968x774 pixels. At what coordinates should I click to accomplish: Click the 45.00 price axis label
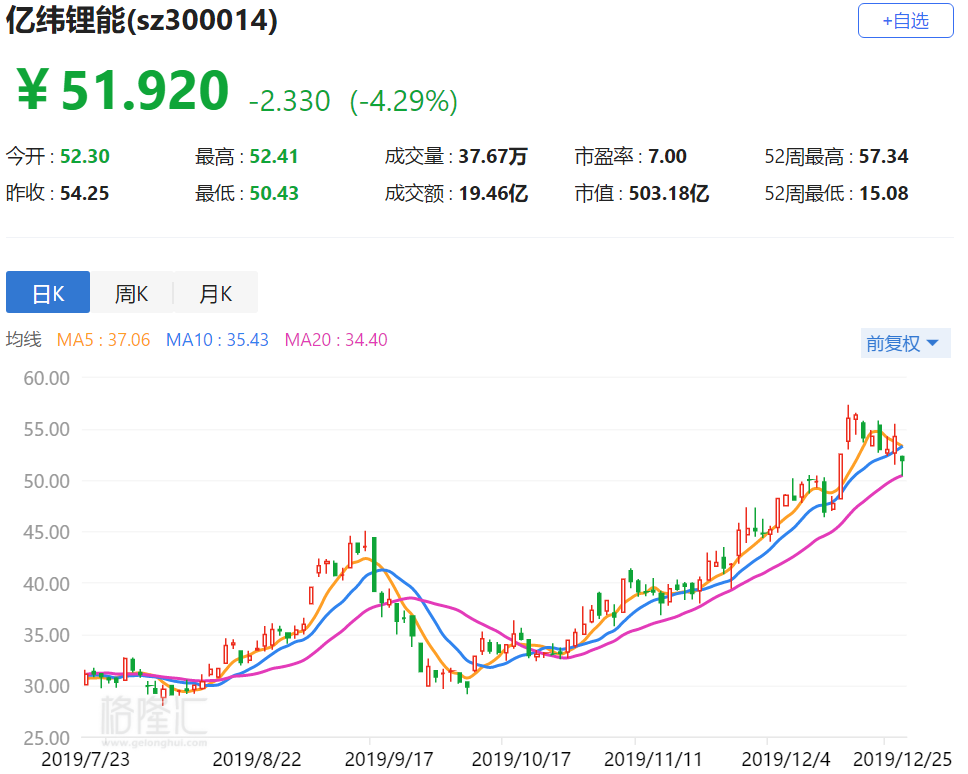tap(46, 532)
